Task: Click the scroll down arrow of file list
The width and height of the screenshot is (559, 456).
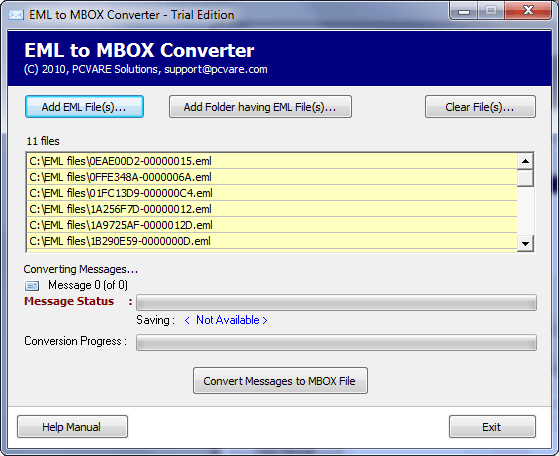Action: tap(525, 244)
